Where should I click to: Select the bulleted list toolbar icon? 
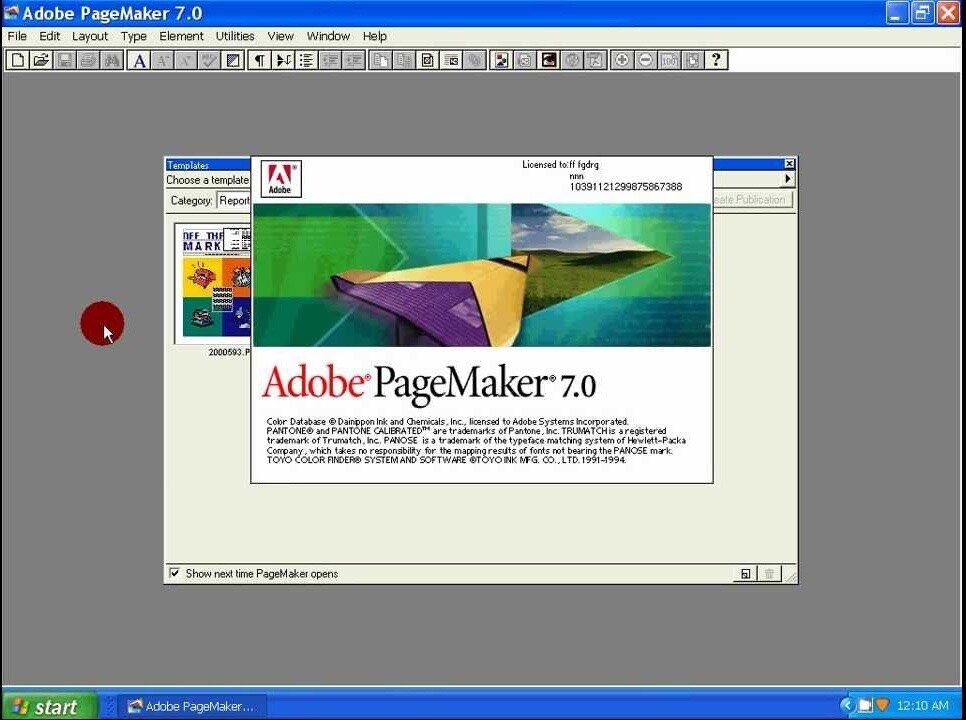tap(306, 60)
